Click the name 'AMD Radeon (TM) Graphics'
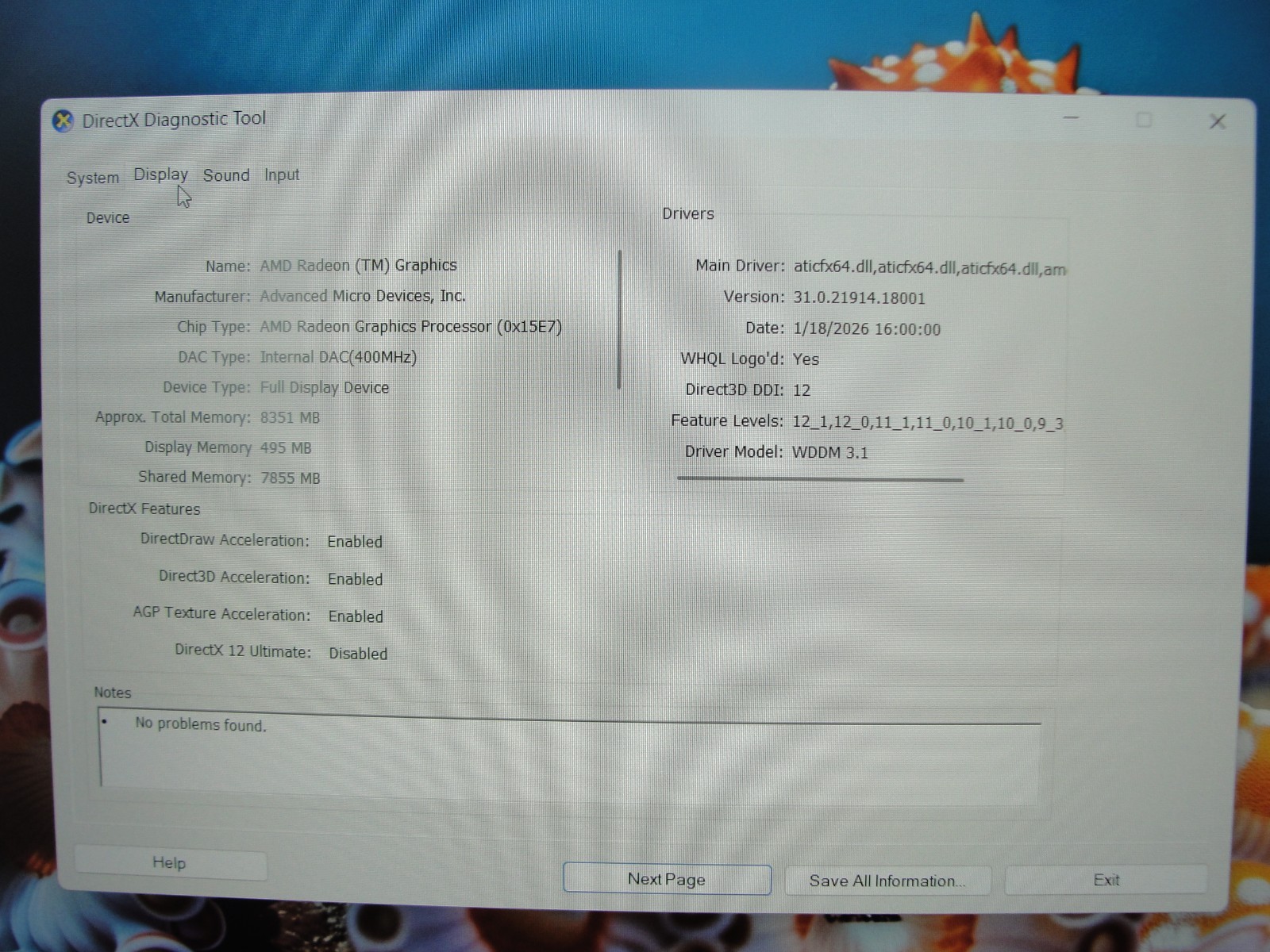Screen dimensions: 1270x952 coord(358,266)
